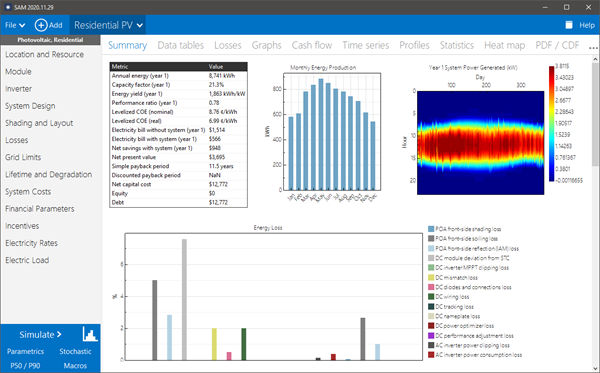Viewport: 600px width, 373px height.
Task: Click the DC module deviation from STC label
Action: click(472, 258)
